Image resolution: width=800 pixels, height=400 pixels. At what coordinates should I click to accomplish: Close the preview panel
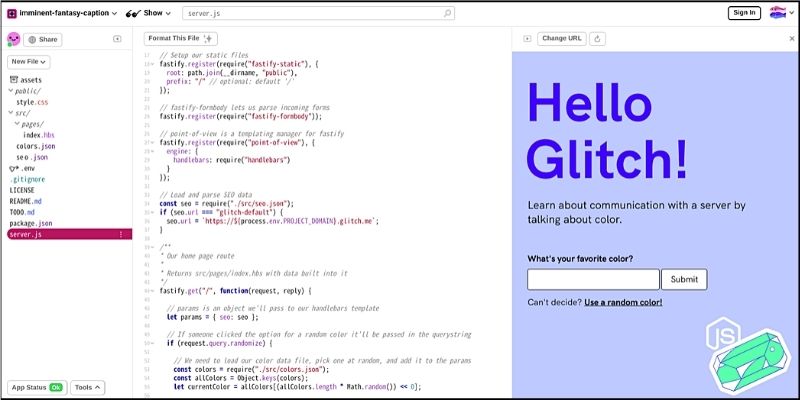click(x=792, y=39)
